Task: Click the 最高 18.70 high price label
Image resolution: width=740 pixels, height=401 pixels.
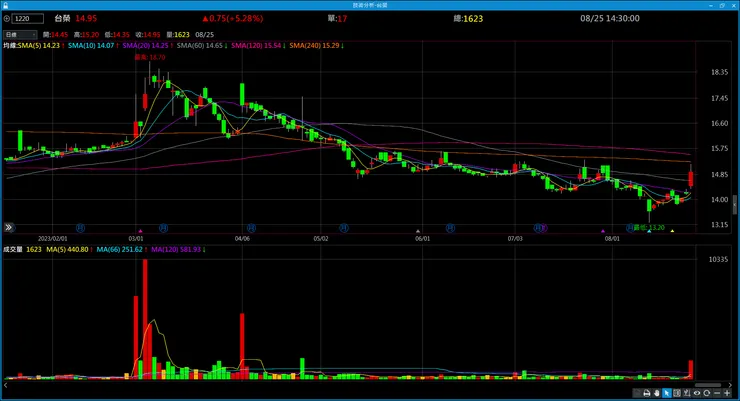Action: (x=150, y=57)
